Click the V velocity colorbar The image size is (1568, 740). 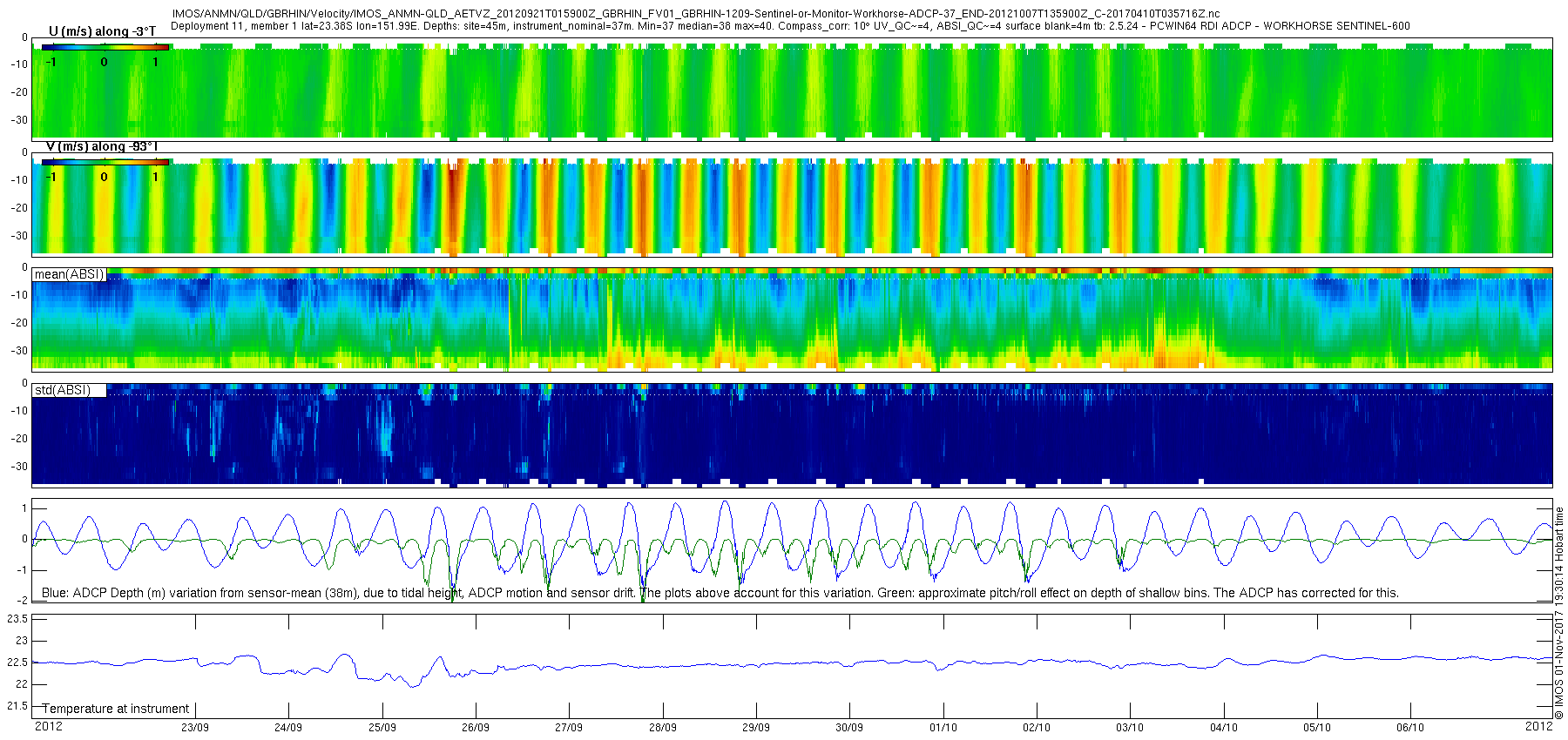click(105, 162)
